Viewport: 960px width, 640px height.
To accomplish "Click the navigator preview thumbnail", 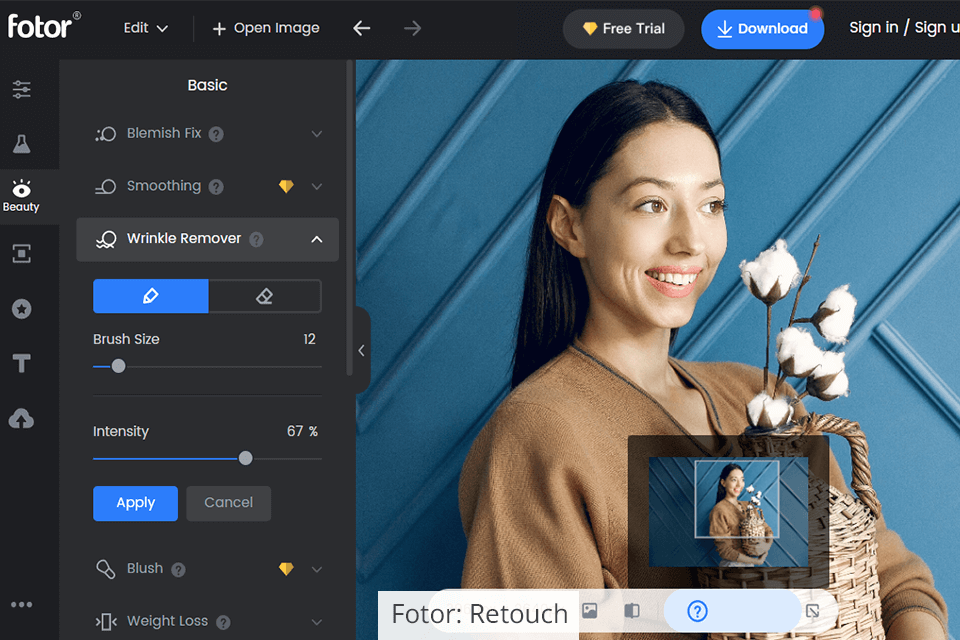I will click(729, 511).
